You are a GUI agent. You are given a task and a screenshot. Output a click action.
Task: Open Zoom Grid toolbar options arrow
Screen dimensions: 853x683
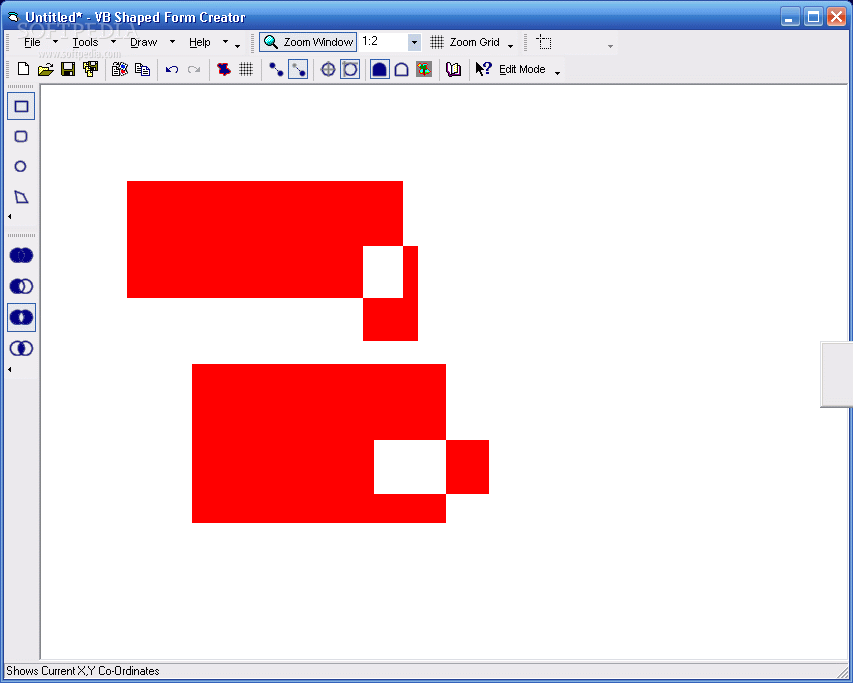510,46
